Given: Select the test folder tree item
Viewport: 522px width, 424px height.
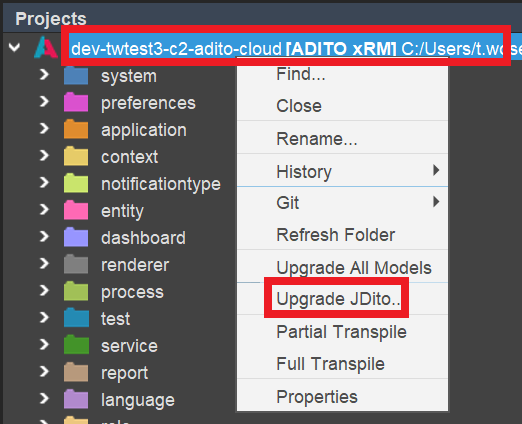Looking at the screenshot, I should (x=115, y=318).
